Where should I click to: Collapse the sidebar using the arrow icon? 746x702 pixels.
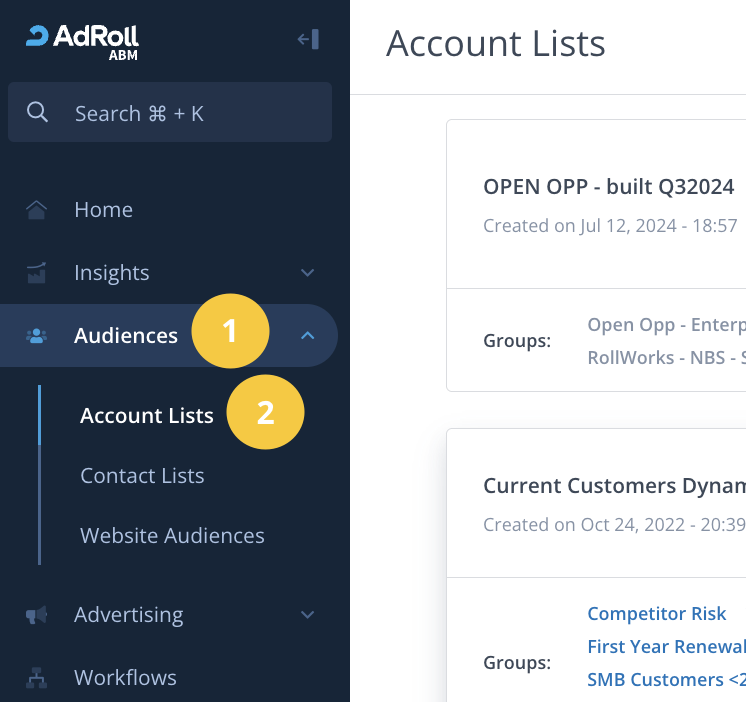coord(308,39)
